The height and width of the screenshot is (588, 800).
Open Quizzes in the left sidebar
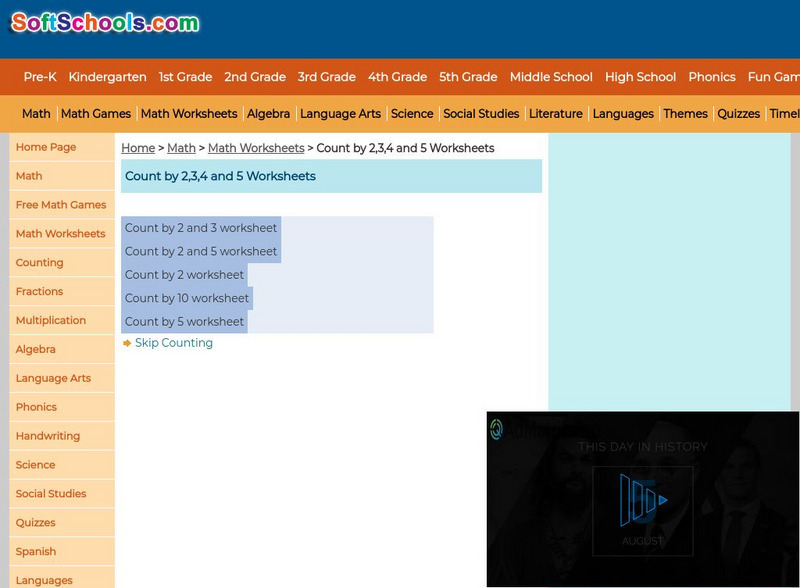coord(62,523)
